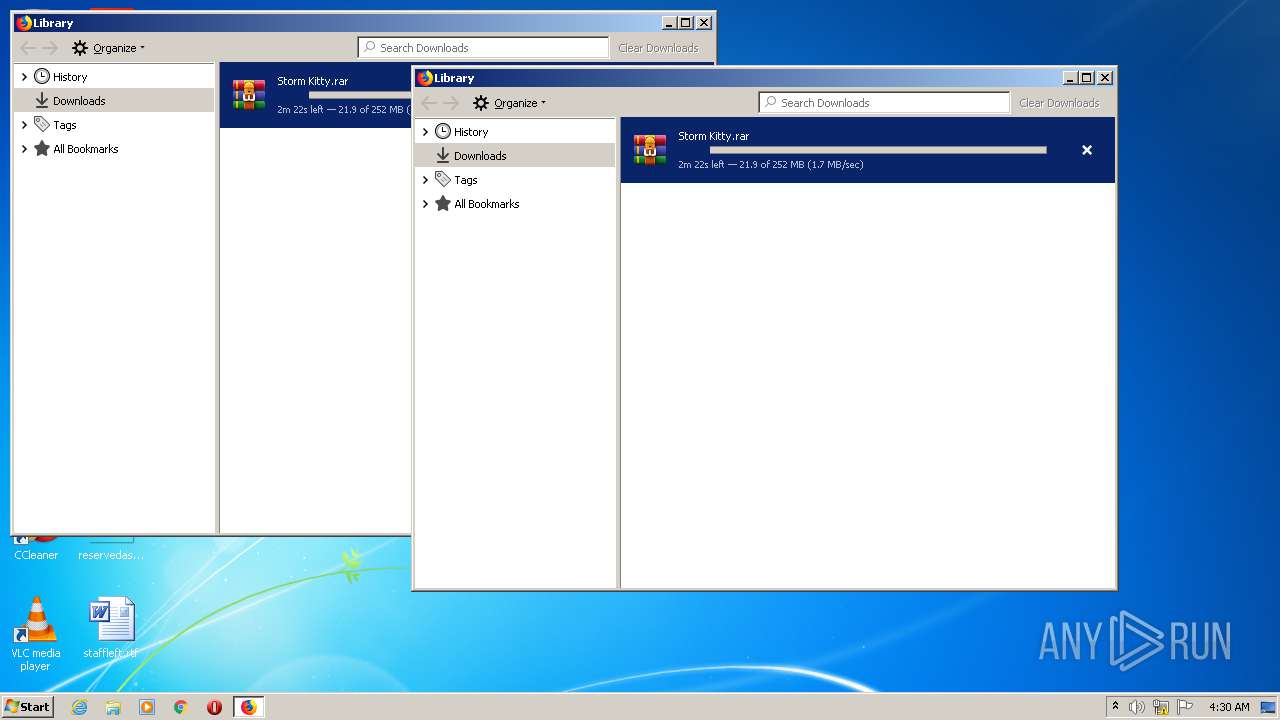
Task: Expand All Bookmarks in back Library sidebar
Action: [x=24, y=149]
